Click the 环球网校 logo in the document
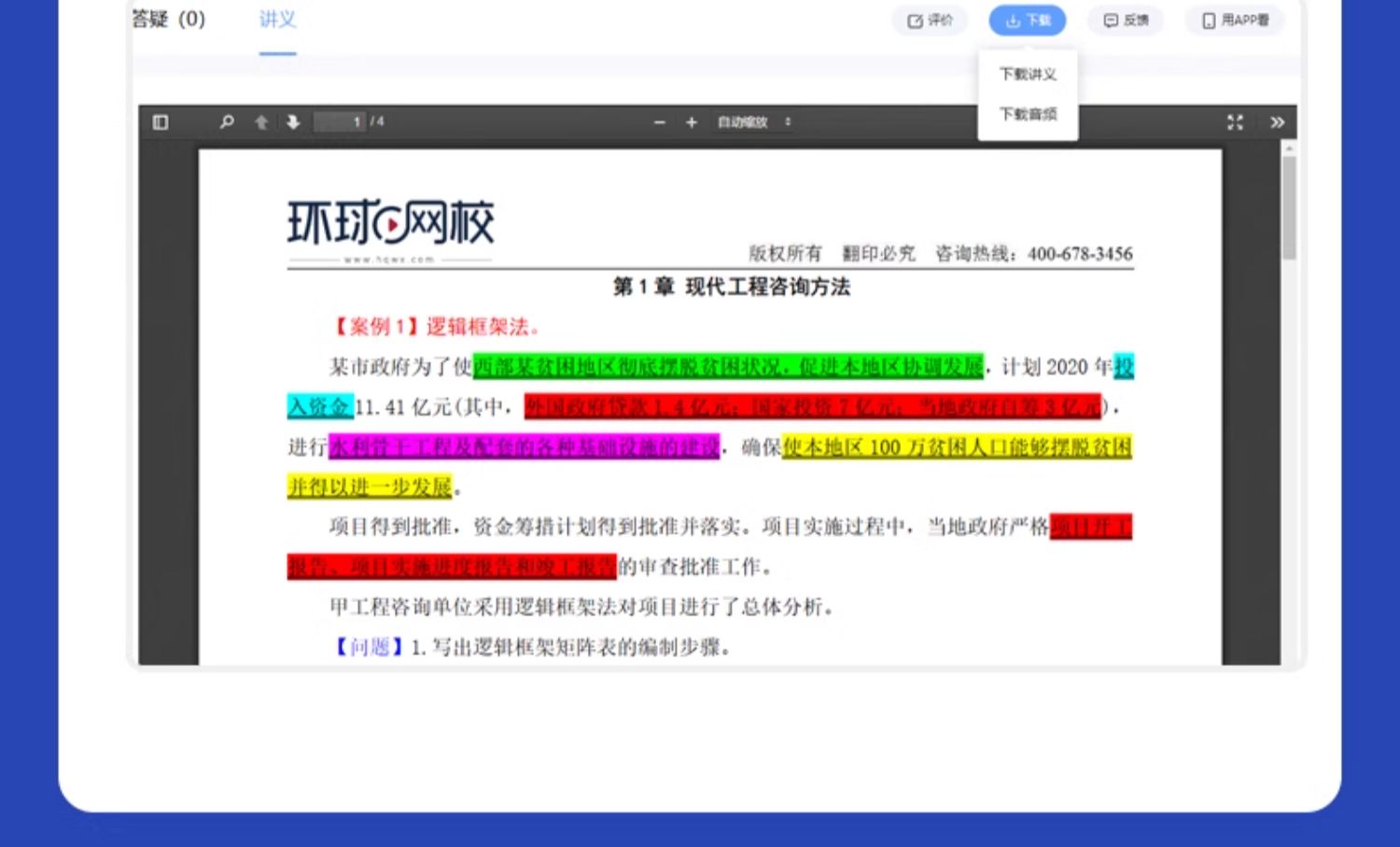Screen dimensions: 1400x847 (x=390, y=229)
